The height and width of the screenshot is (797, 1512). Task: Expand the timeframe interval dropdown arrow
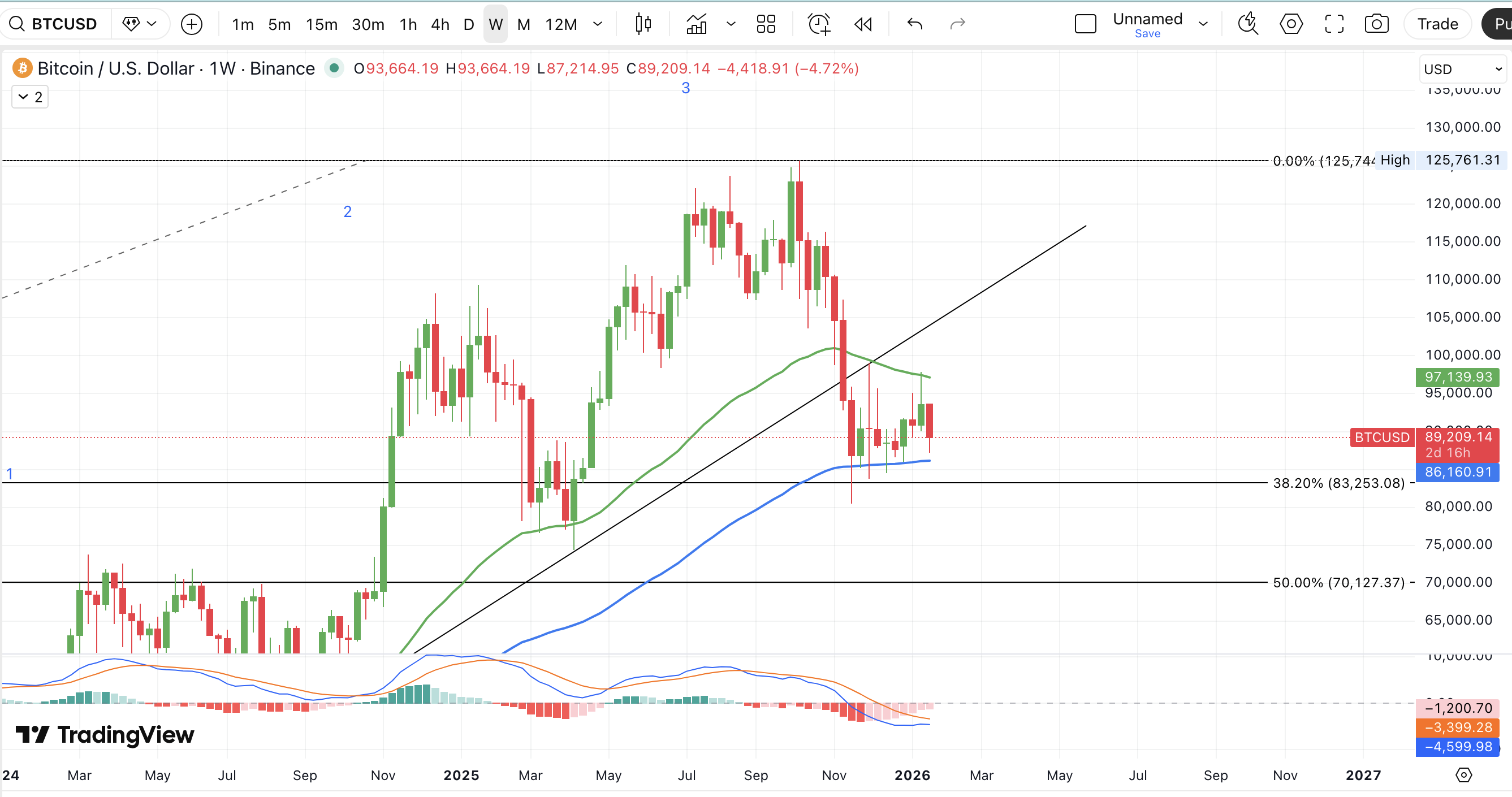[x=598, y=24]
